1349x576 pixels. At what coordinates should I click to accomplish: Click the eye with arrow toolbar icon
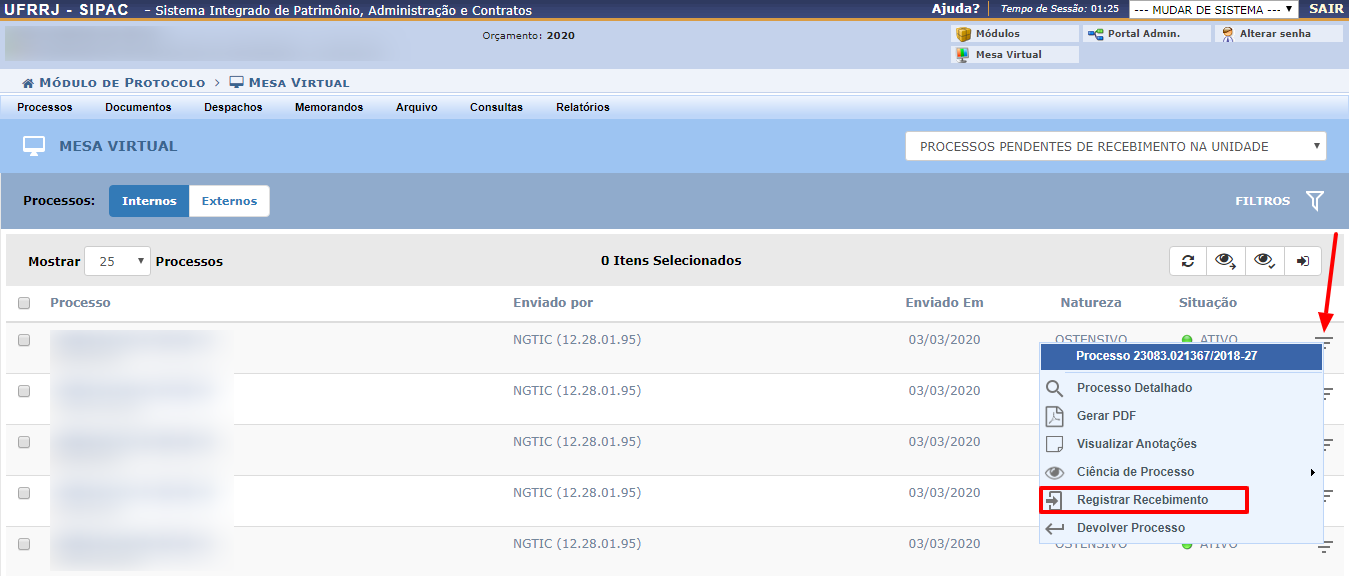(1225, 261)
